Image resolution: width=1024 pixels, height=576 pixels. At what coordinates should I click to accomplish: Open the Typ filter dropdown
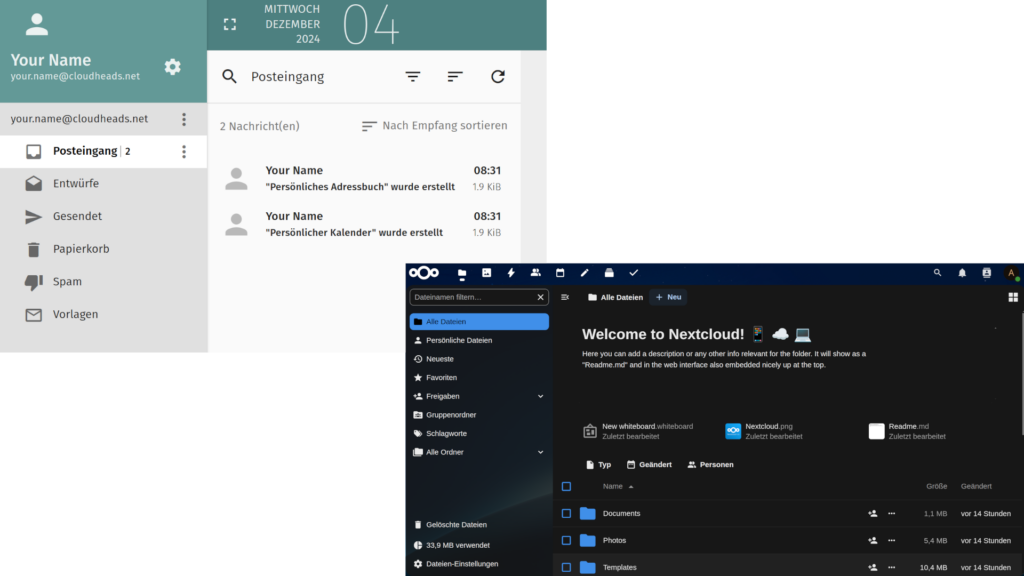point(598,464)
